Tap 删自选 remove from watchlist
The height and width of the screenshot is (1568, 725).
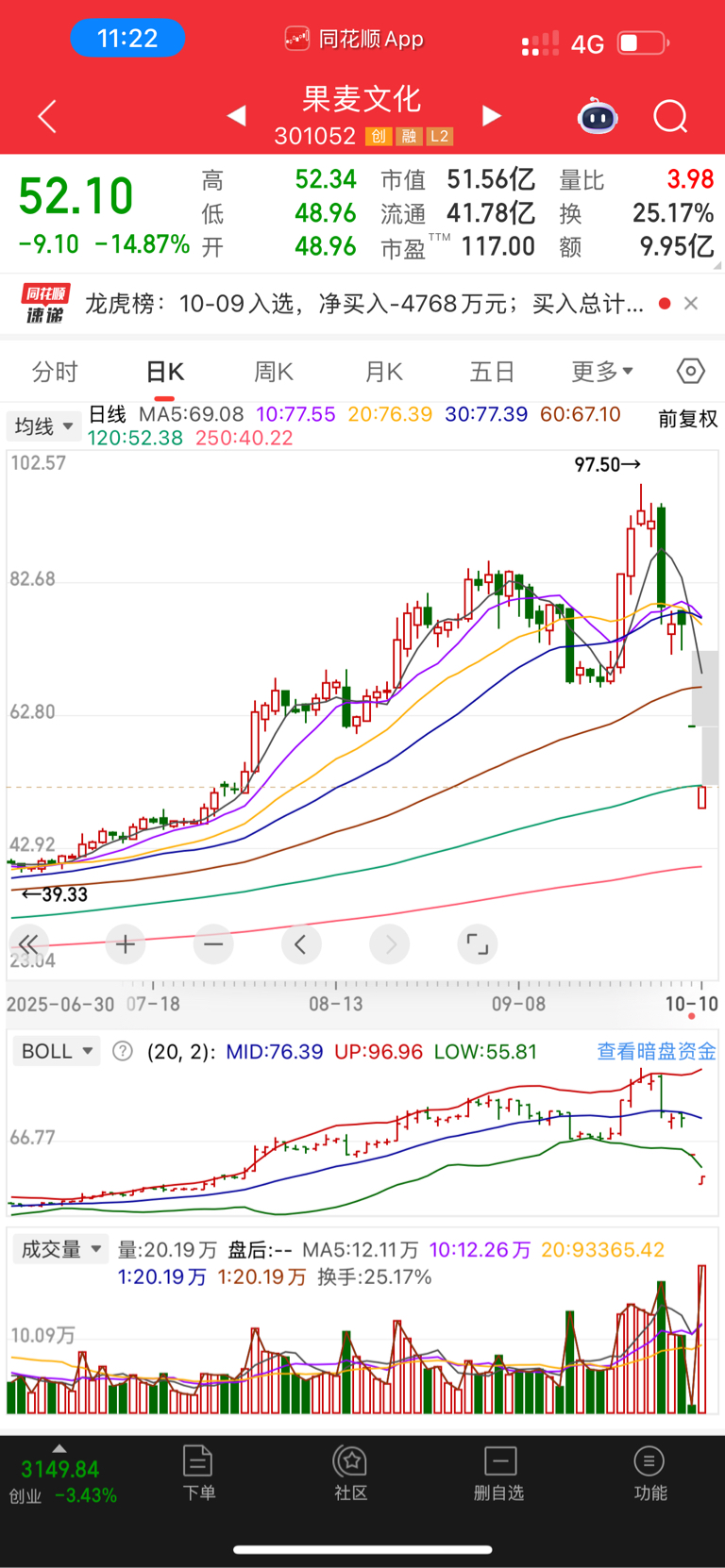coord(499,1474)
